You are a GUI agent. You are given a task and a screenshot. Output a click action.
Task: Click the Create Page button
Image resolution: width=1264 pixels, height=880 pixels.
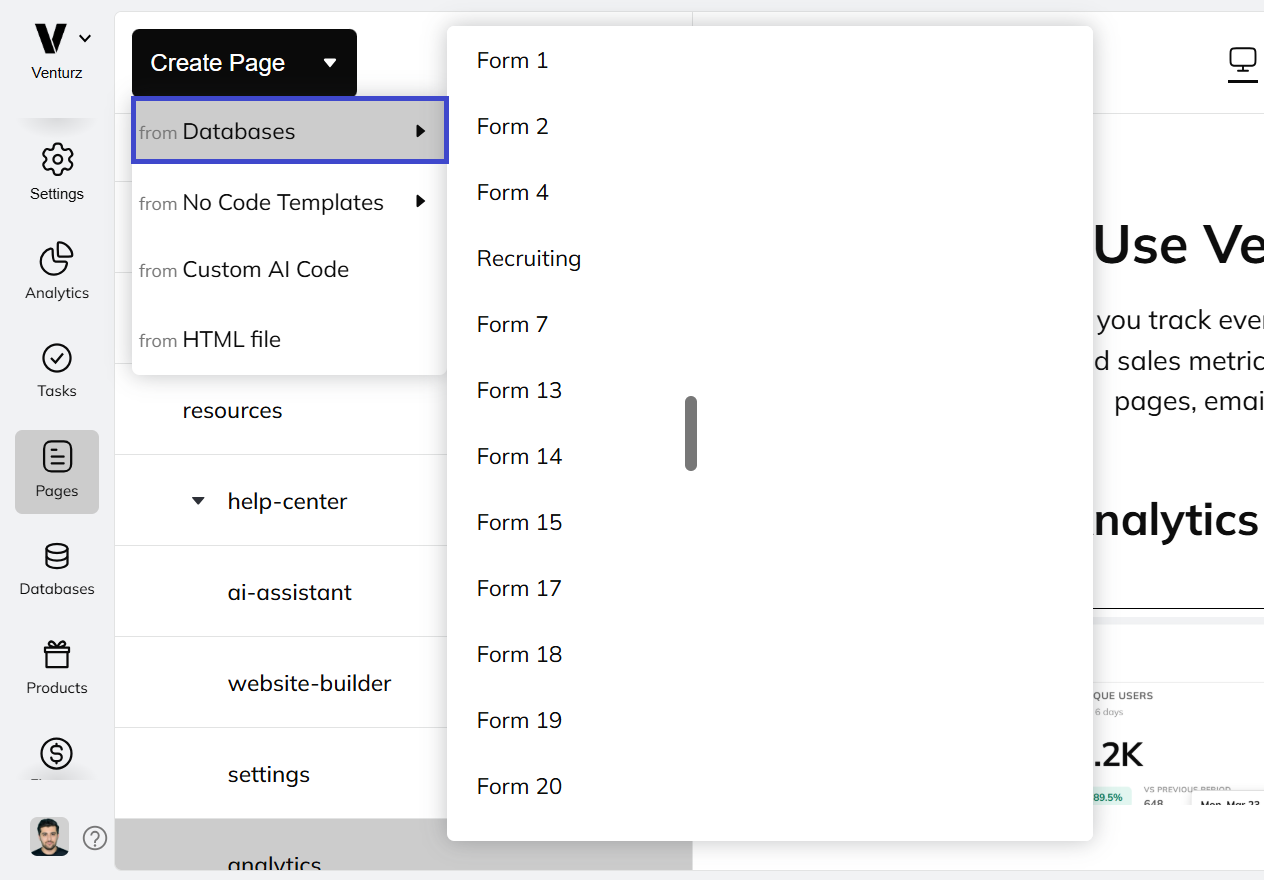pos(218,62)
